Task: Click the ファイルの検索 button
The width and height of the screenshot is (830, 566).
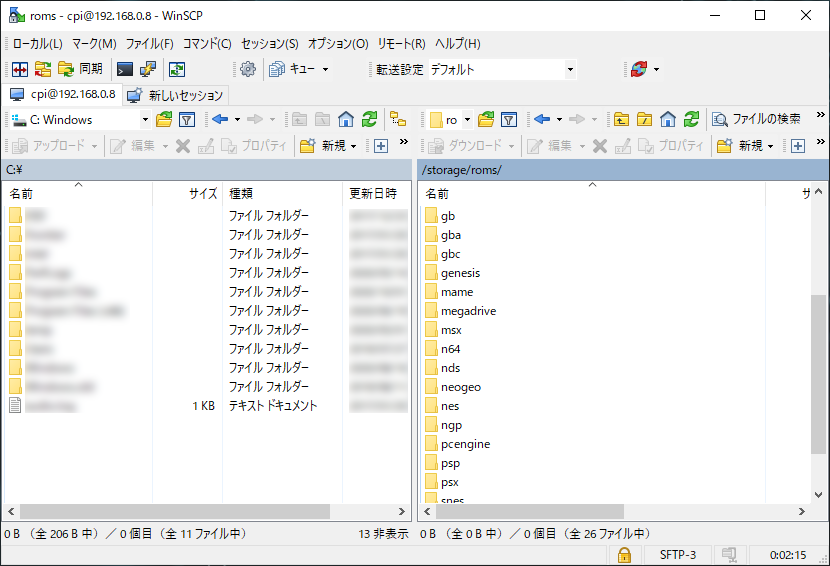Action: tap(756, 120)
